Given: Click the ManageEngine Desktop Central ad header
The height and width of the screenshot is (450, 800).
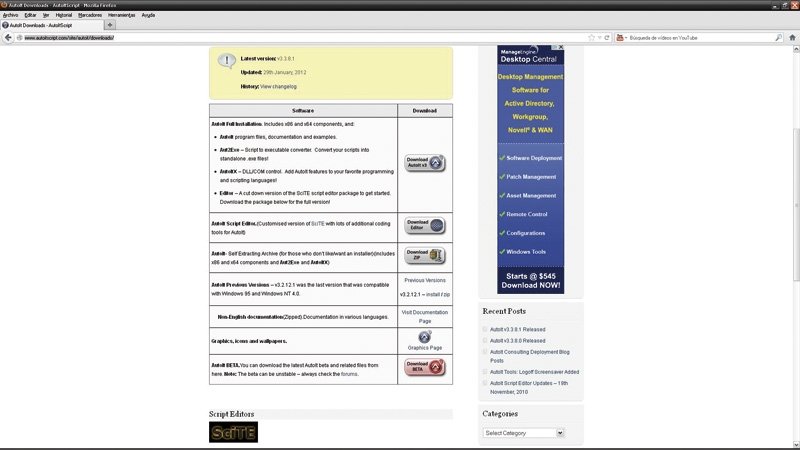Looking at the screenshot, I should tap(529, 55).
